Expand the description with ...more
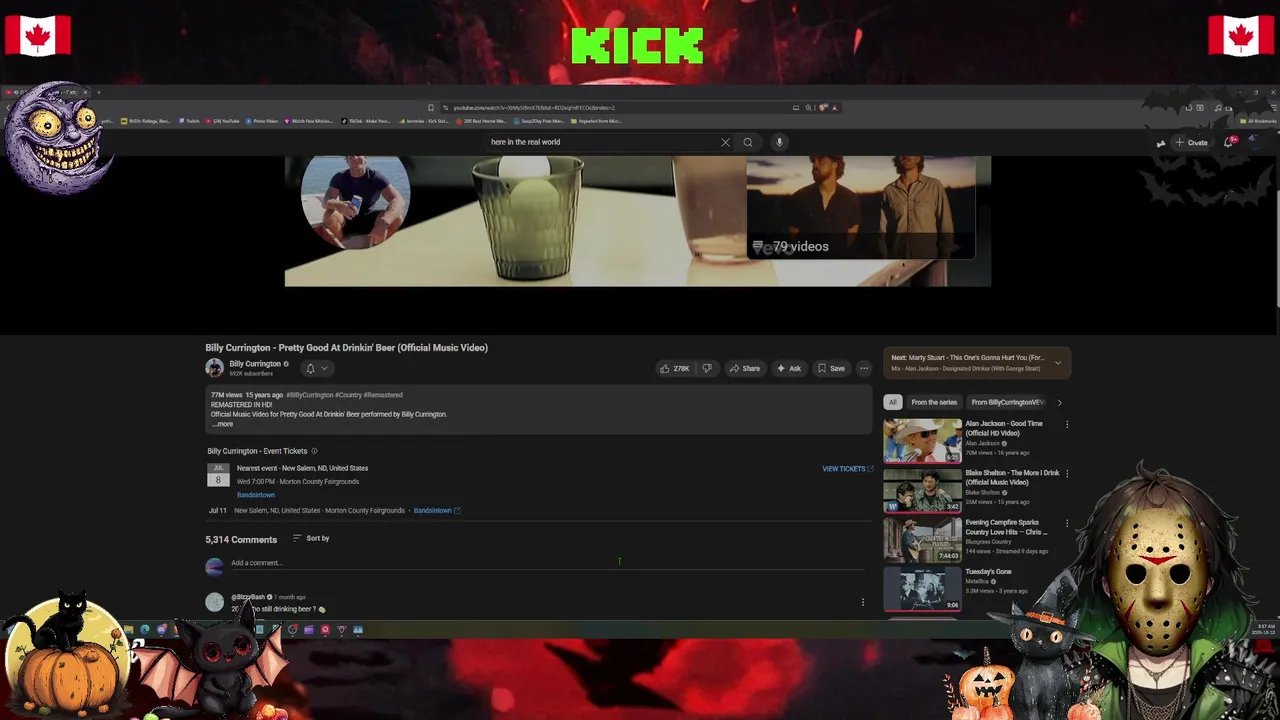Viewport: 1280px width, 720px height. 222,424
